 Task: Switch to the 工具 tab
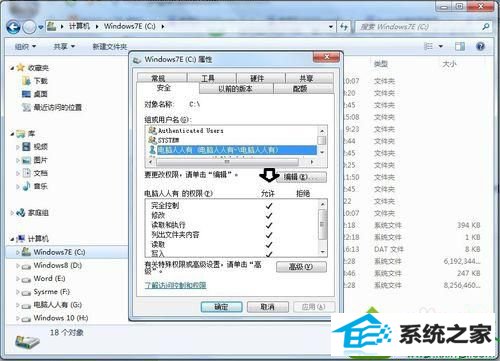(211, 78)
